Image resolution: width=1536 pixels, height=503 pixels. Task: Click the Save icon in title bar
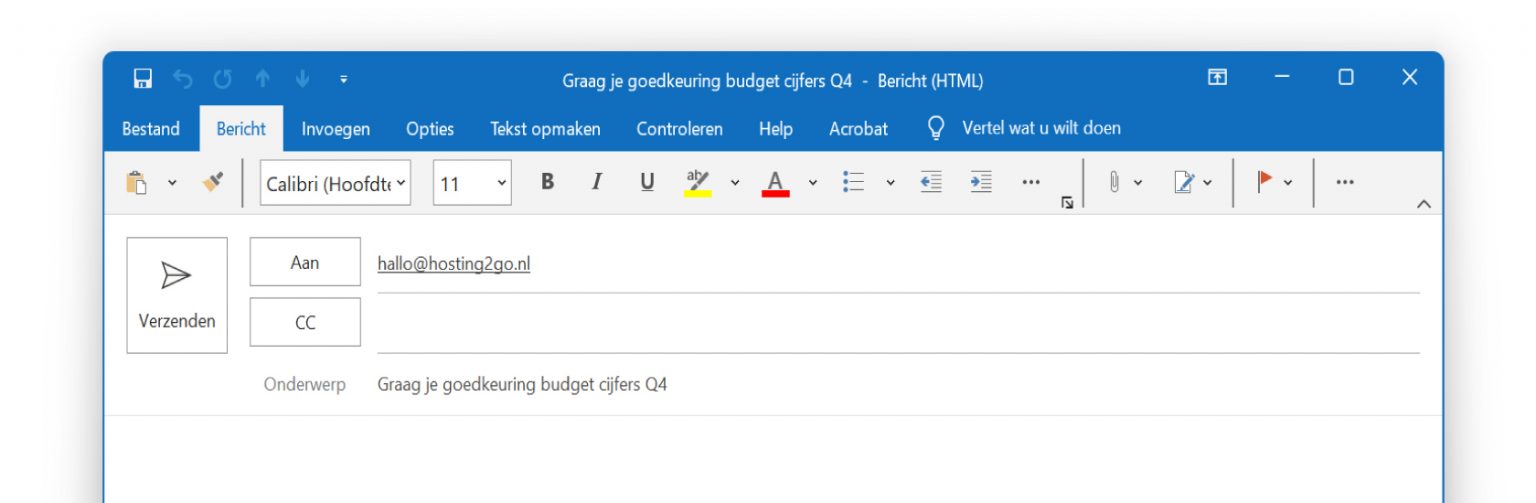[143, 78]
